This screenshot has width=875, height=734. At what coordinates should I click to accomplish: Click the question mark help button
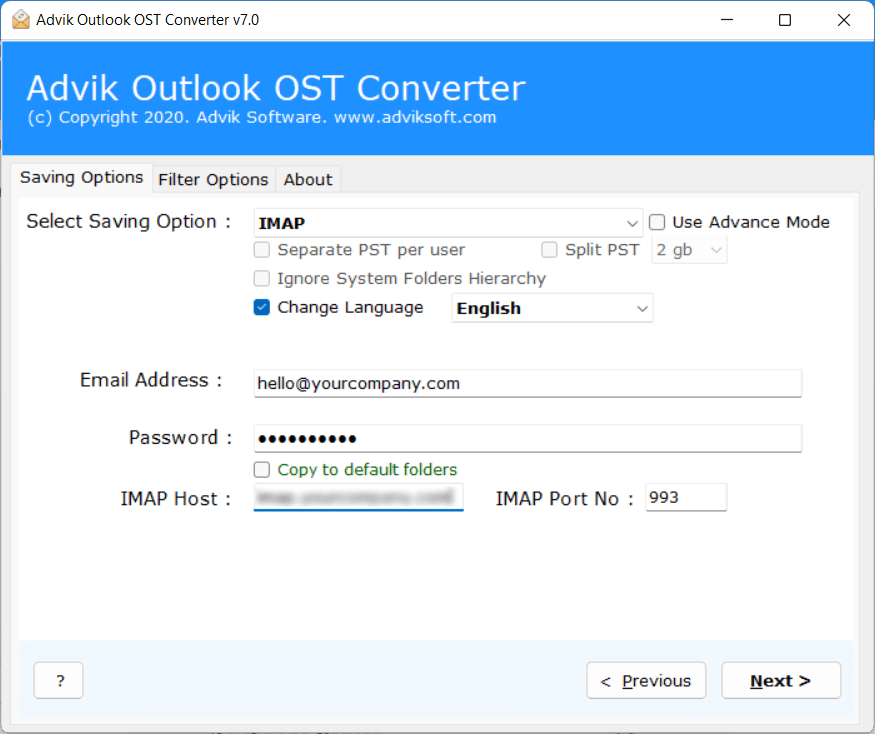point(59,680)
